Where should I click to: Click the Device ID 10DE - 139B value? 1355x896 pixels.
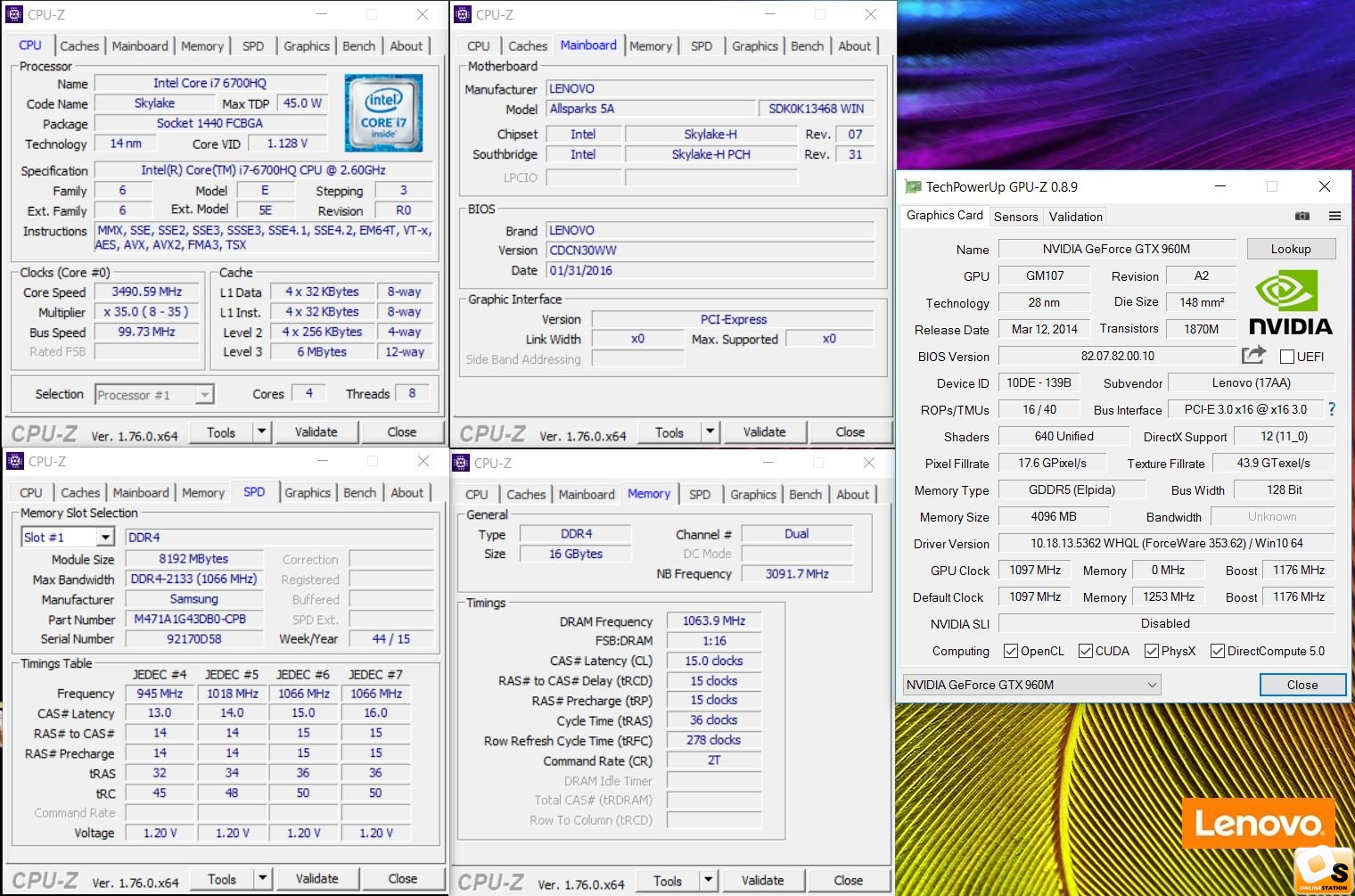click(x=1039, y=382)
